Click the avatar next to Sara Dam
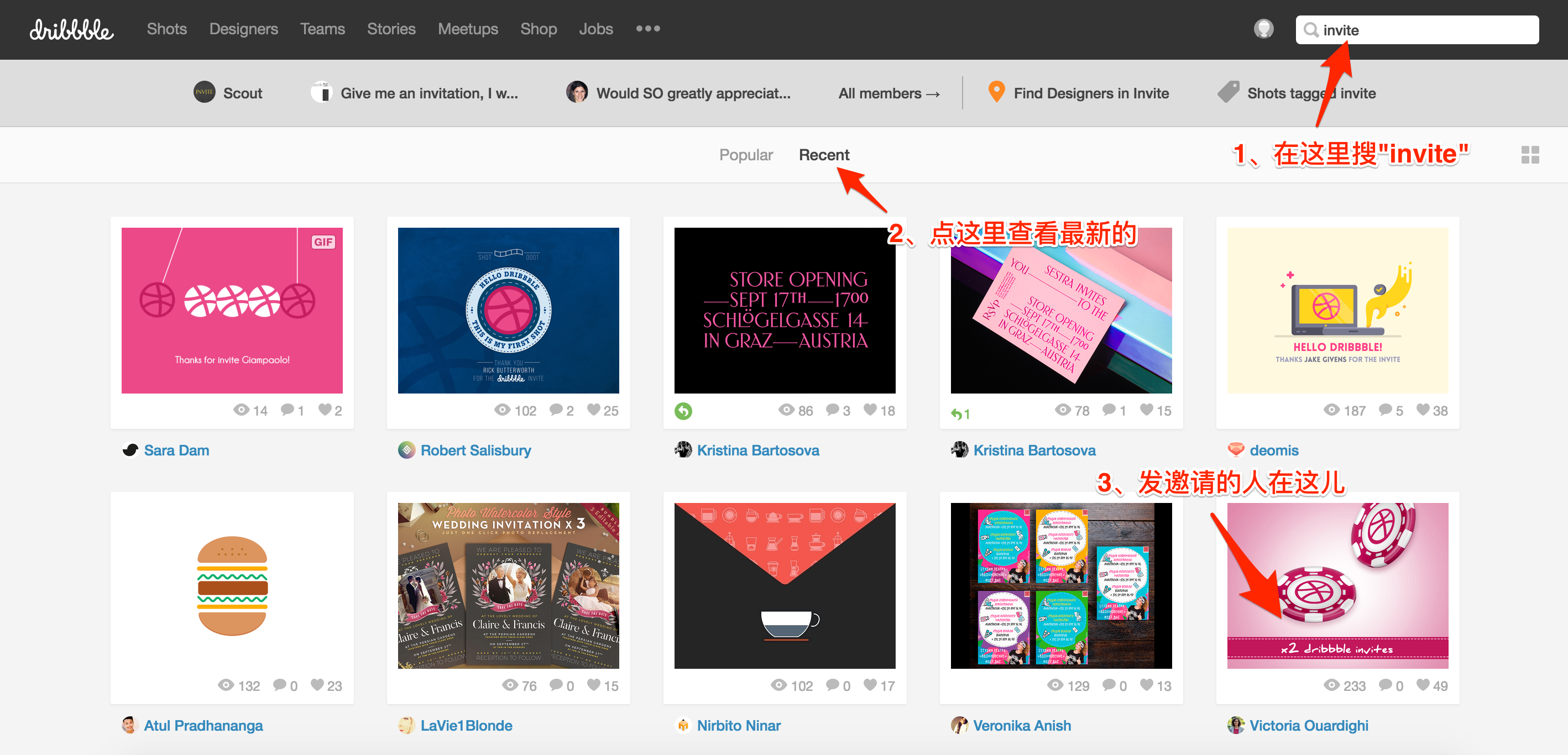Viewport: 1568px width, 755px height. point(130,449)
